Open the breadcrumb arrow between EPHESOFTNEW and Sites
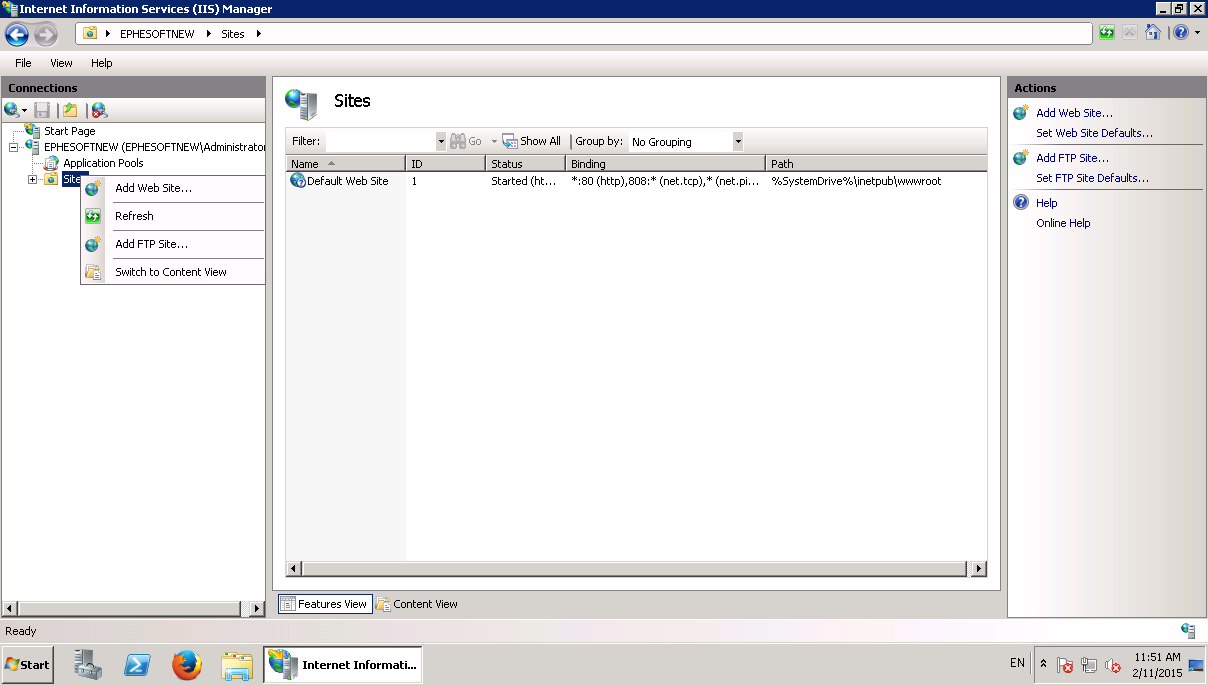1208x686 pixels. point(210,34)
